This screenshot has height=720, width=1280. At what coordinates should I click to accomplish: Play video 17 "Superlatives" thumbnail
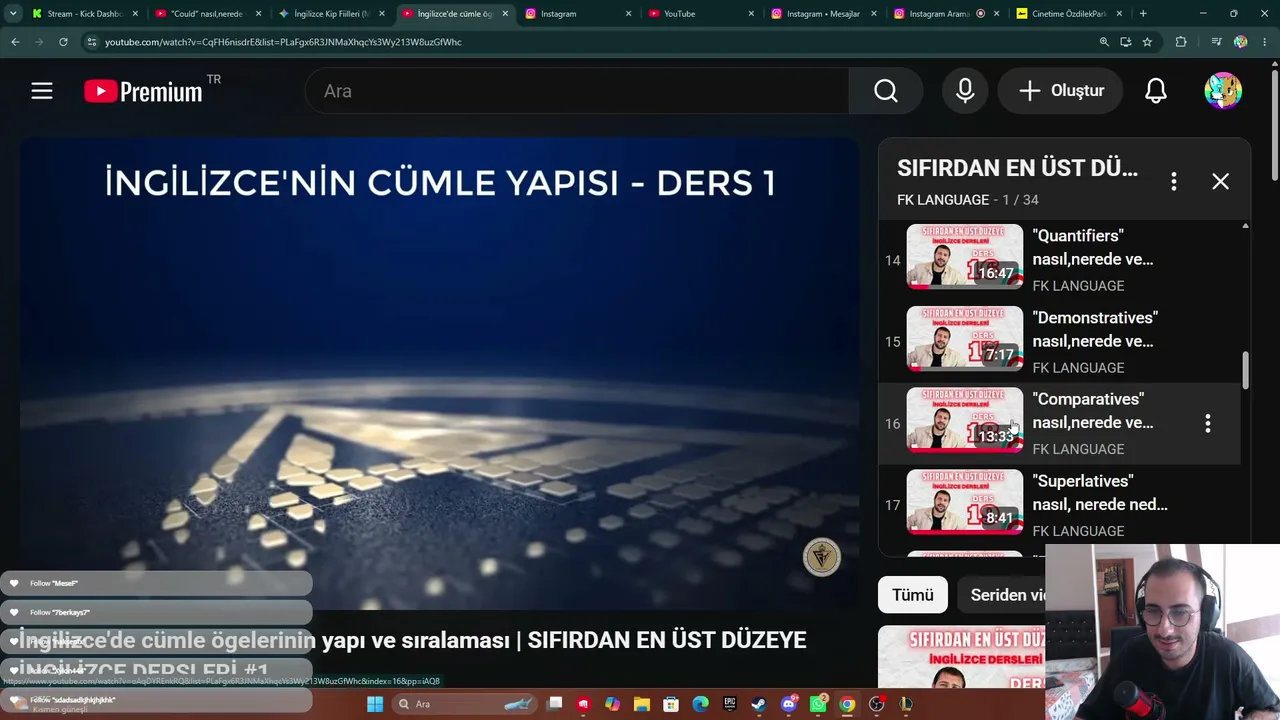pyautogui.click(x=965, y=502)
